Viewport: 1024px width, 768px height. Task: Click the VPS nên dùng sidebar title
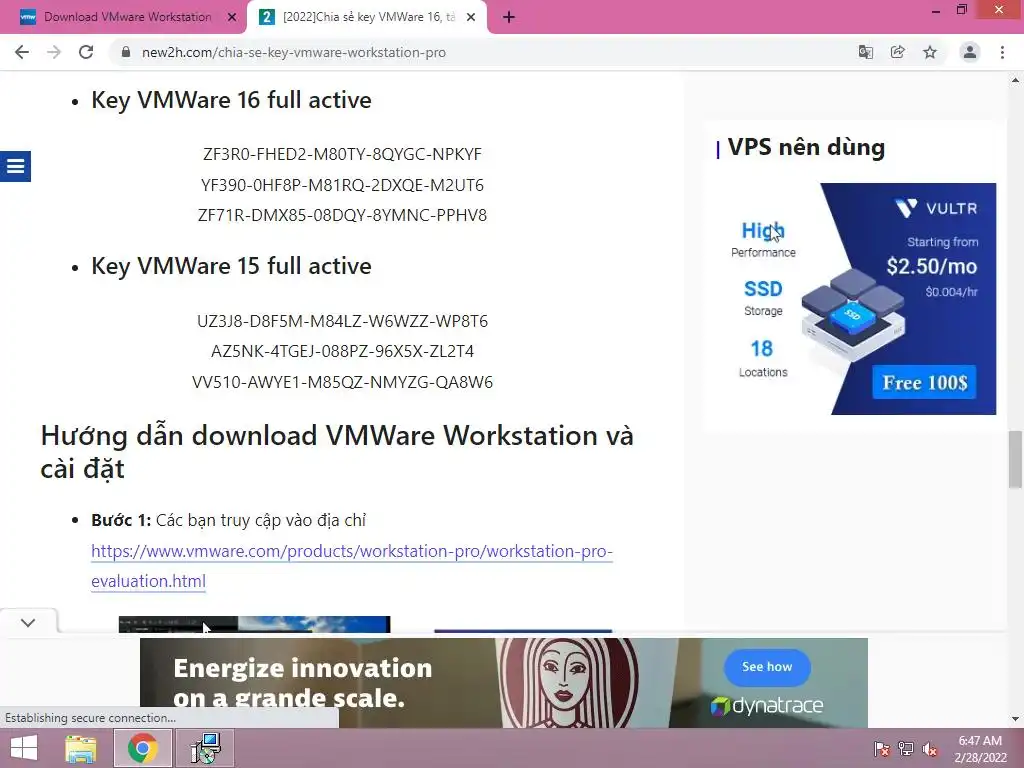806,147
